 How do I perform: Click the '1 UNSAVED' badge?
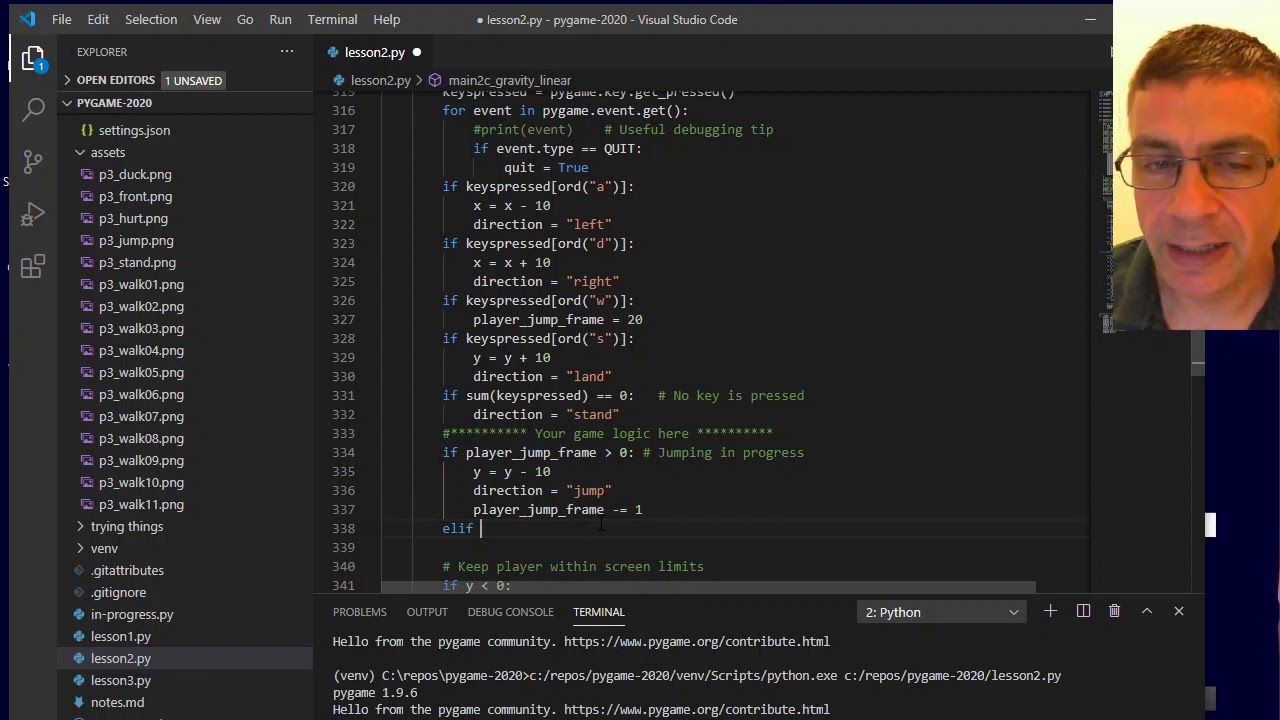[x=194, y=80]
